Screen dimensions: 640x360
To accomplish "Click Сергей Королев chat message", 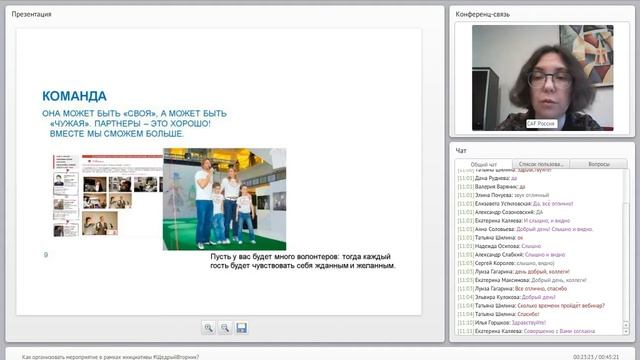I will (506, 263).
